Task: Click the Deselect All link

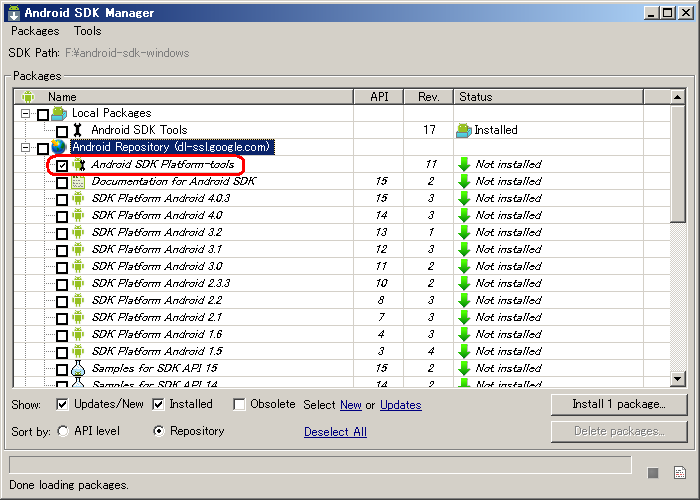Action: click(x=335, y=432)
